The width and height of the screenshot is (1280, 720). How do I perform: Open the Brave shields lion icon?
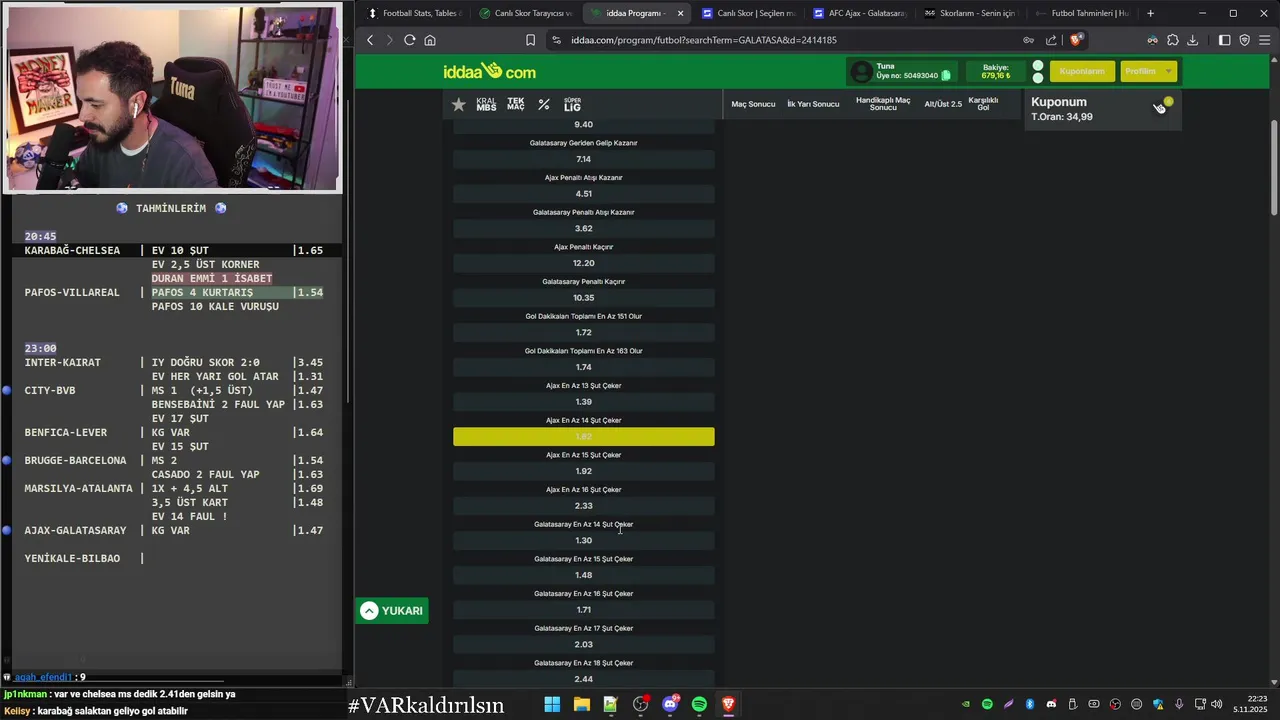tap(1076, 40)
